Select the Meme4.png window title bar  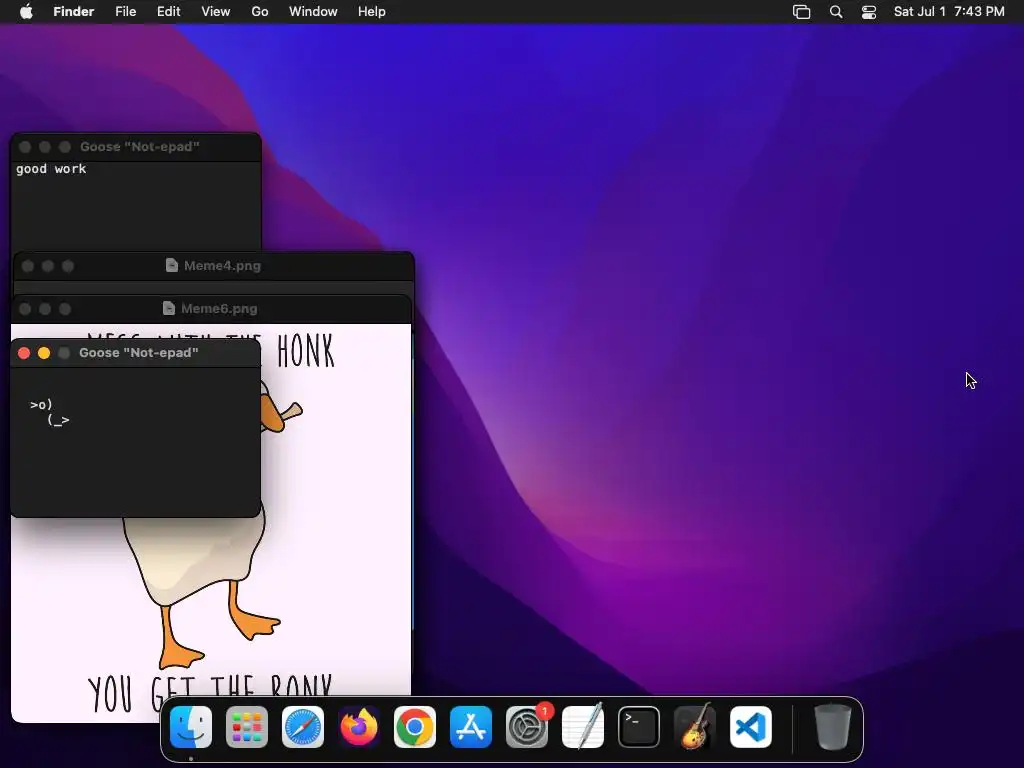(x=214, y=266)
